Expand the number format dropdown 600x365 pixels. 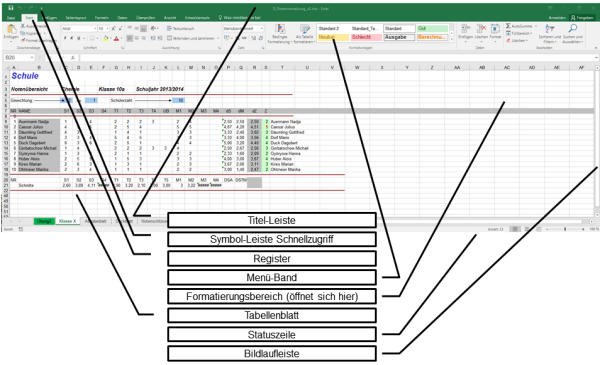[x=262, y=28]
